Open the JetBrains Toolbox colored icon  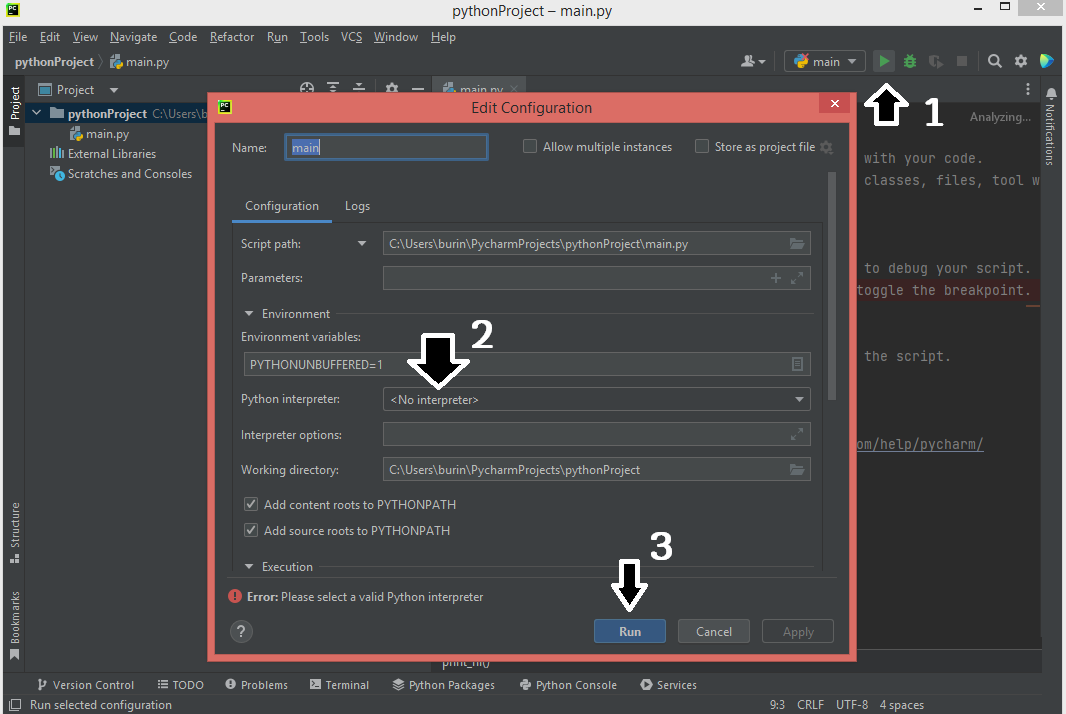point(1047,61)
